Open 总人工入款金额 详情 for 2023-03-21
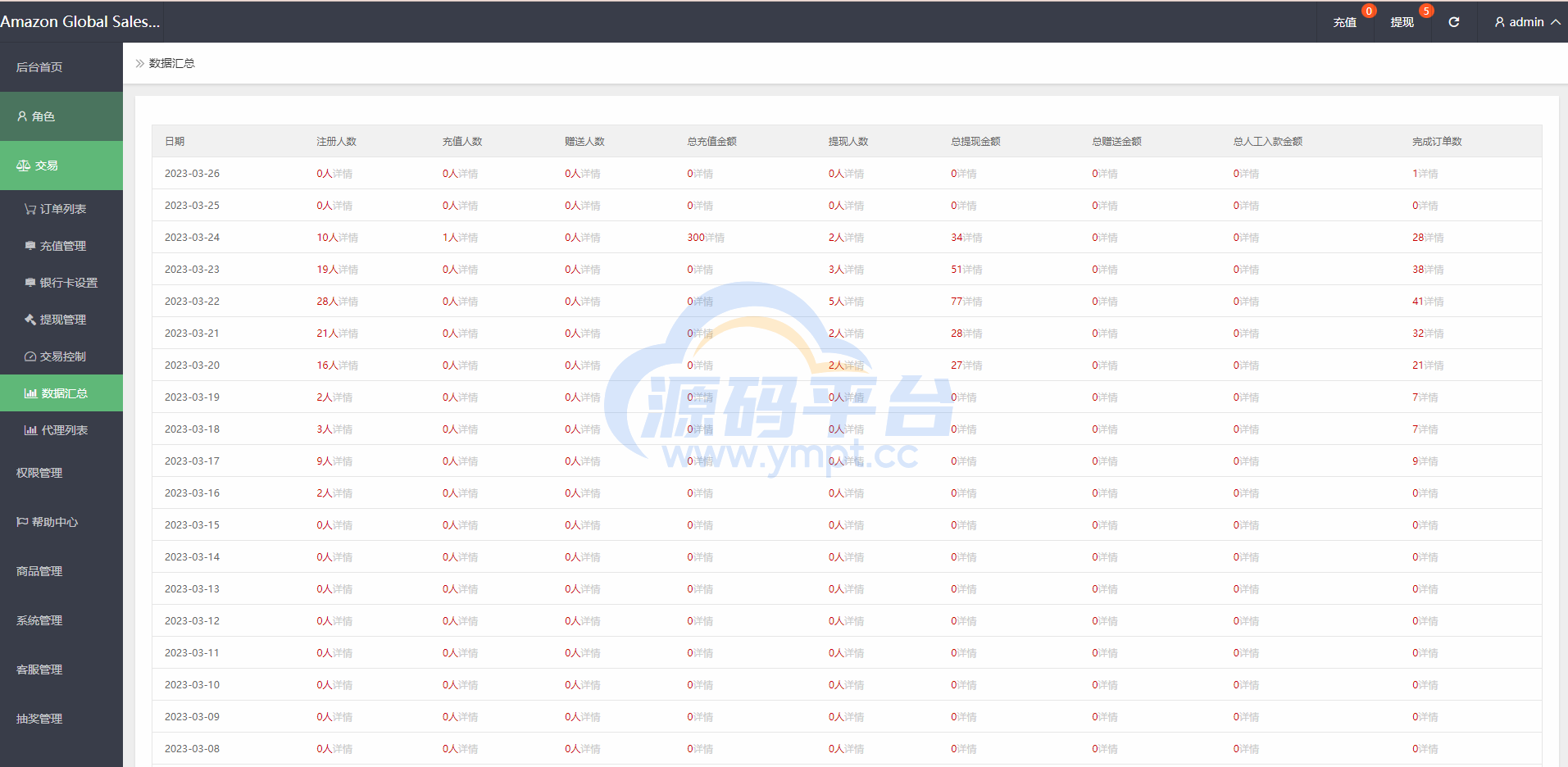1568x767 pixels. [1249, 334]
